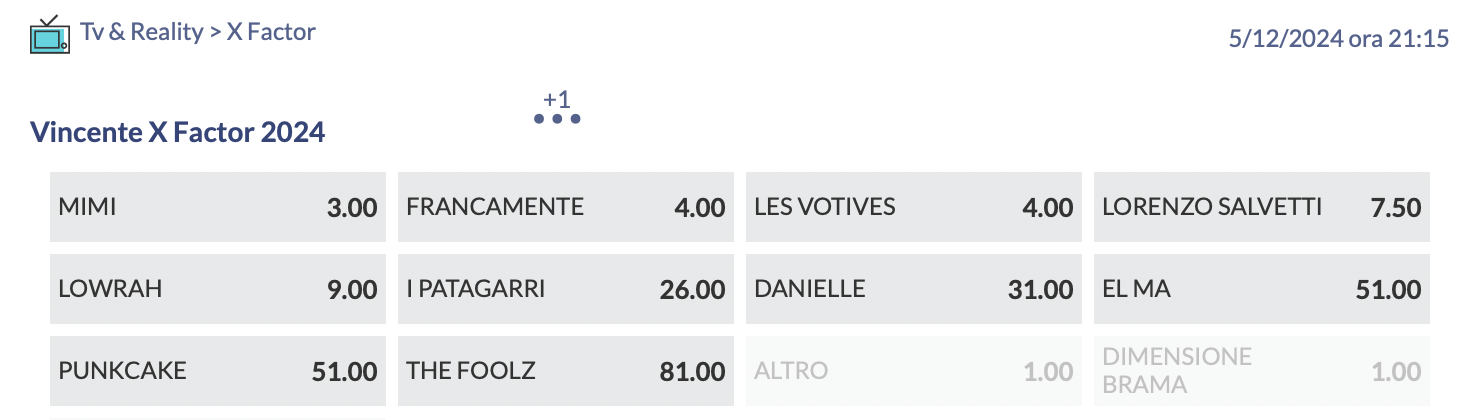This screenshot has height=420, width=1470.
Task: Click the TV icon beside the breadcrumb
Action: tap(49, 35)
